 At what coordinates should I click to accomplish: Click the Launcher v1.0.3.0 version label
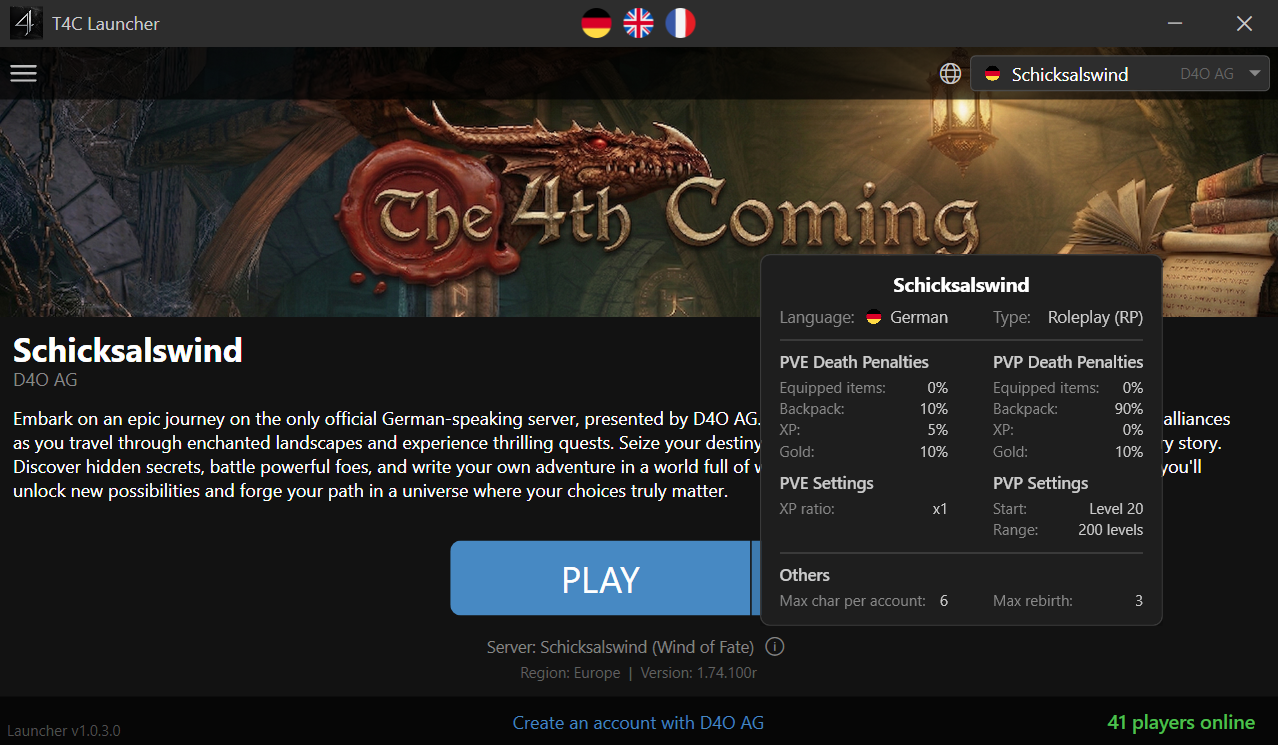64,731
